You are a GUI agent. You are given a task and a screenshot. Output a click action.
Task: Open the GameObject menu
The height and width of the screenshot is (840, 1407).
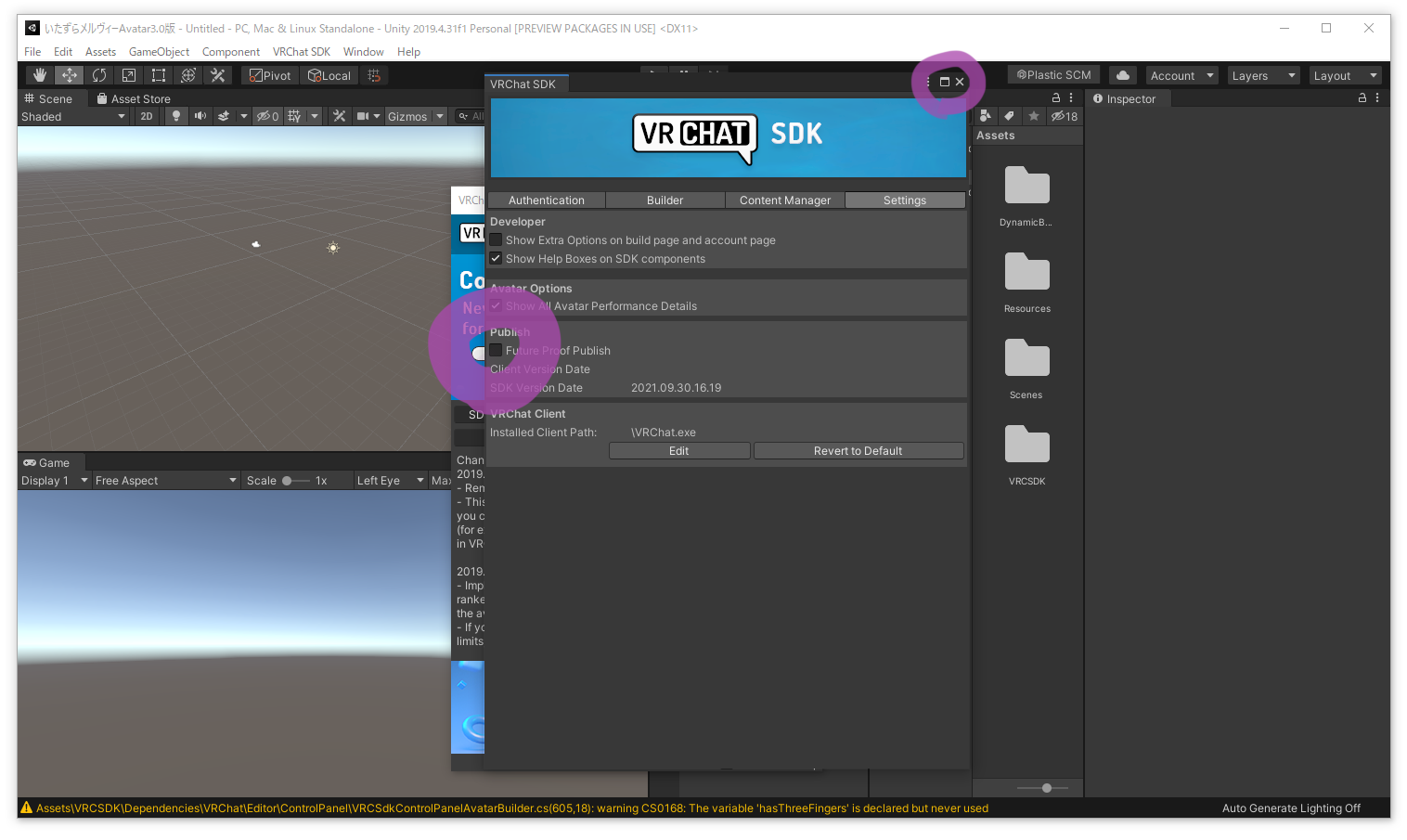[159, 52]
